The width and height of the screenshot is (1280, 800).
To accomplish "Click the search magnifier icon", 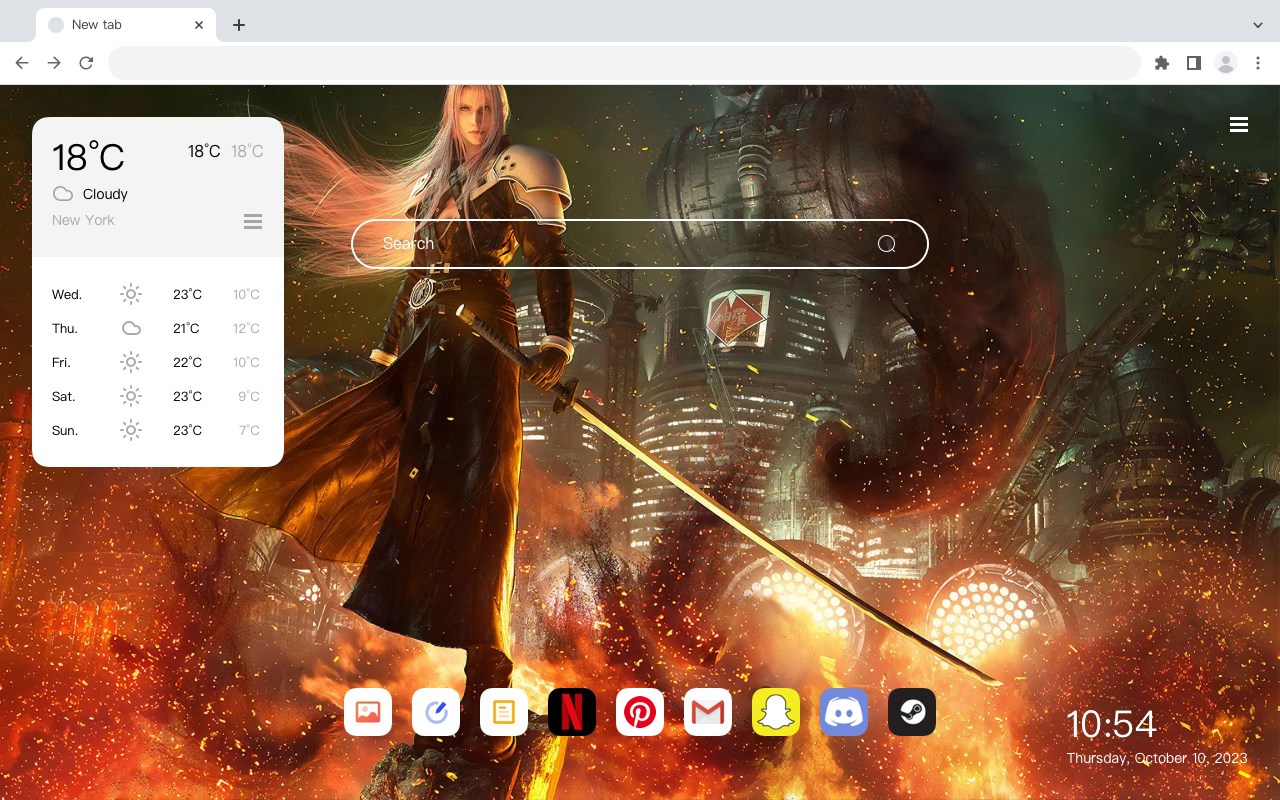I will click(x=887, y=244).
